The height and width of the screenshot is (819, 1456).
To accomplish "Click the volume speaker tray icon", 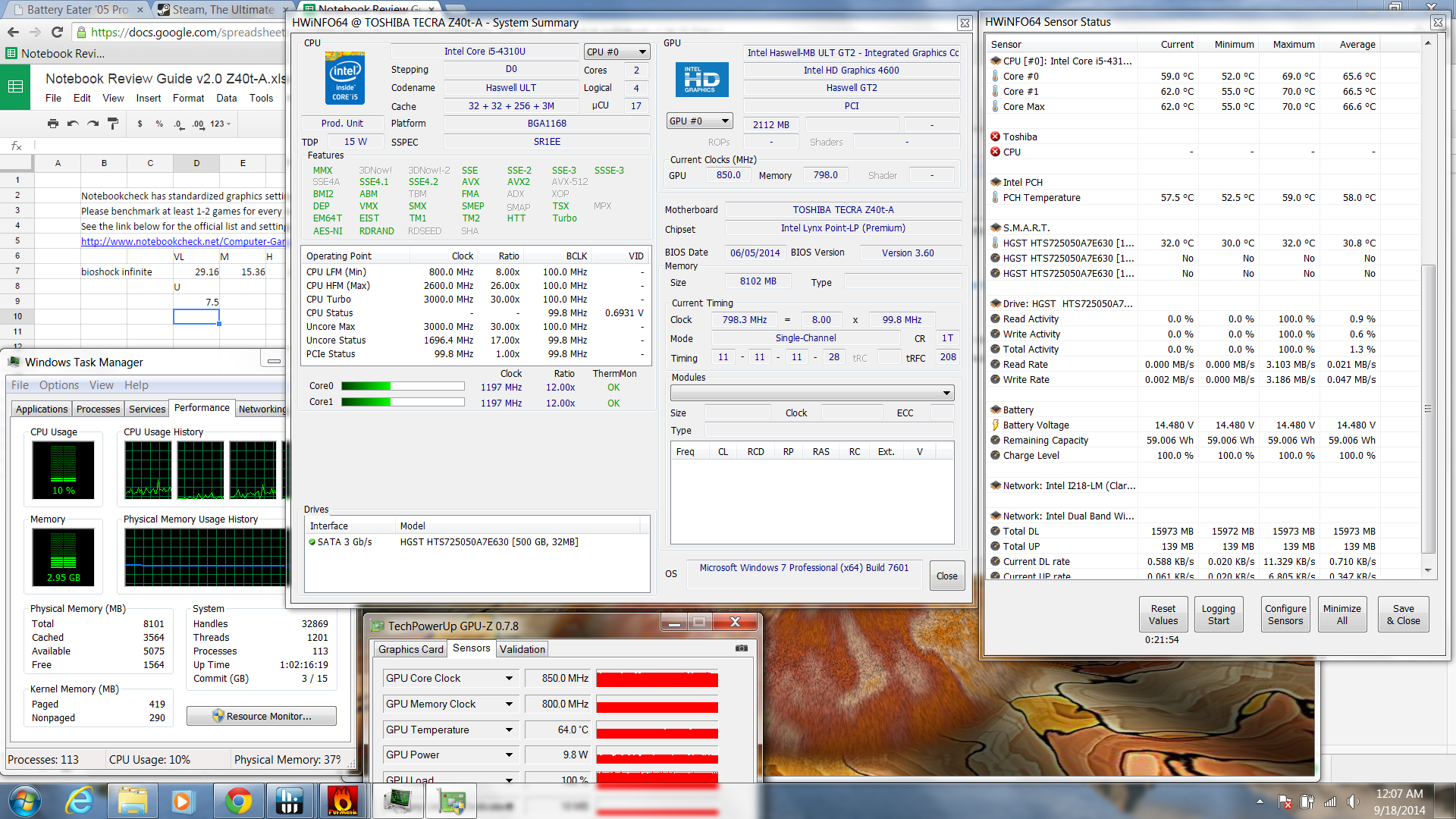I will [x=1352, y=802].
